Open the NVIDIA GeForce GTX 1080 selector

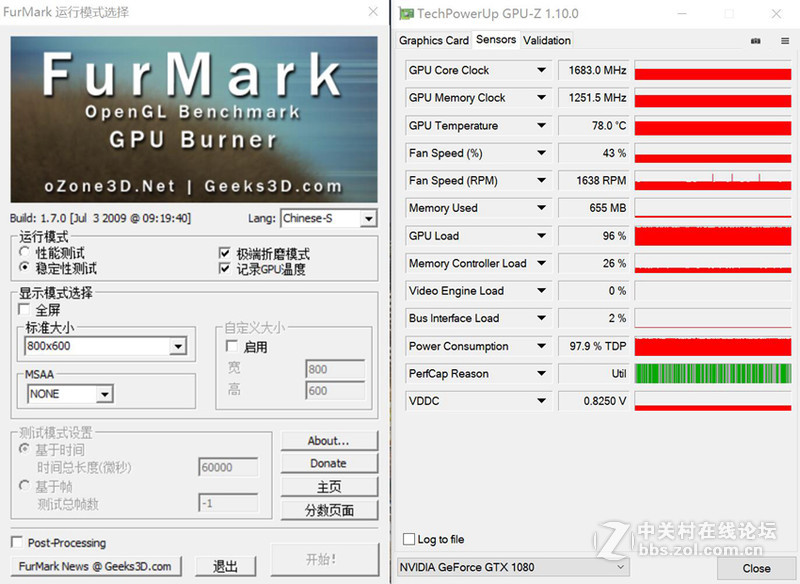513,567
